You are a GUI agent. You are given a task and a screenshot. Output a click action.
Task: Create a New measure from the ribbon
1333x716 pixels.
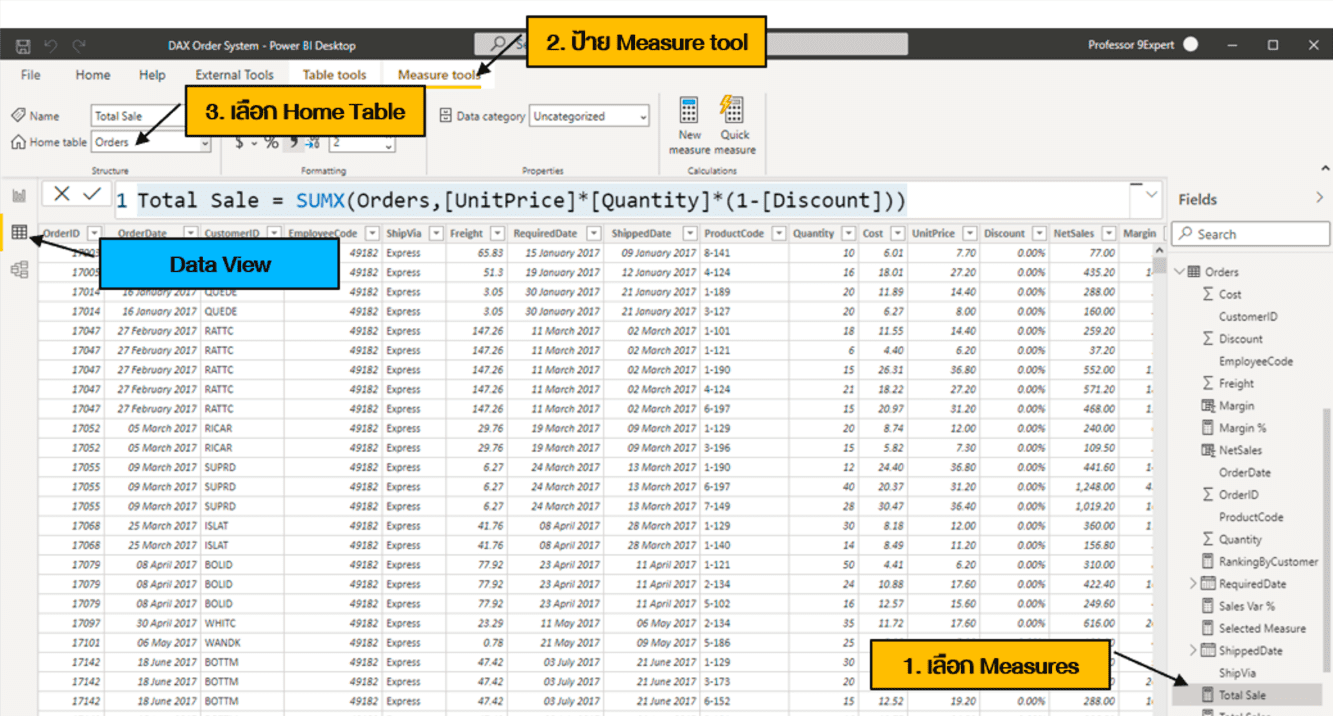pos(689,124)
